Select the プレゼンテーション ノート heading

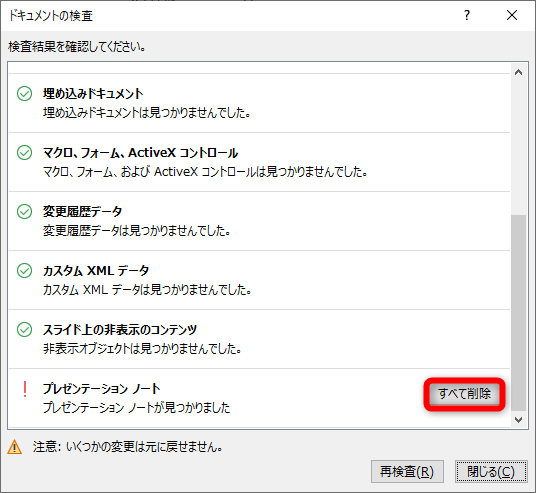pyautogui.click(x=102, y=389)
